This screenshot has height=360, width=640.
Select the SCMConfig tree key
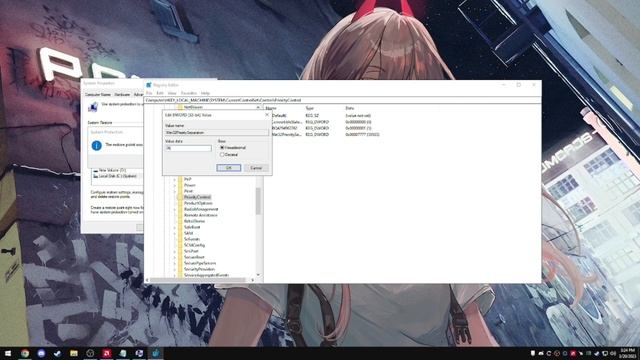tap(194, 245)
